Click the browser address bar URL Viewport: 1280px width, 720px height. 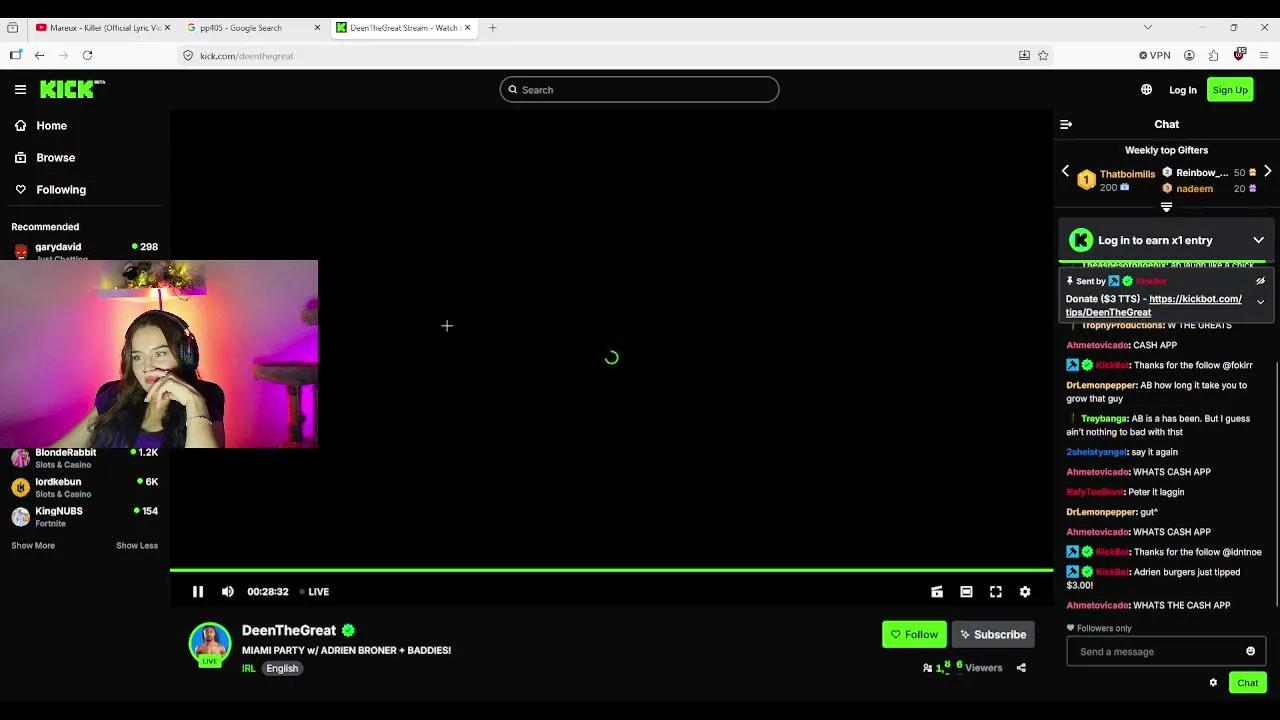click(247, 56)
